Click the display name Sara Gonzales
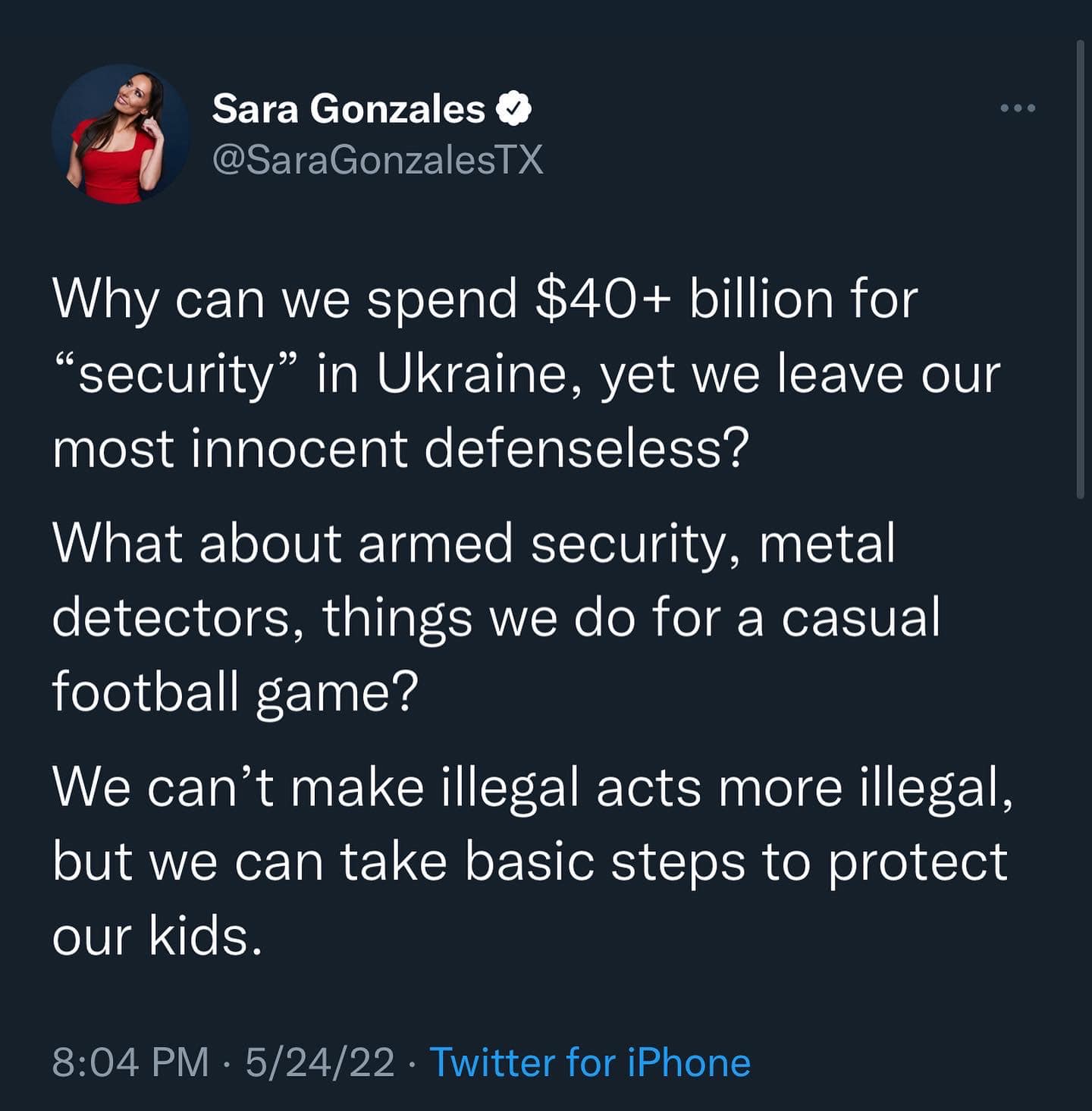Image resolution: width=1092 pixels, height=1111 pixels. pyautogui.click(x=348, y=109)
